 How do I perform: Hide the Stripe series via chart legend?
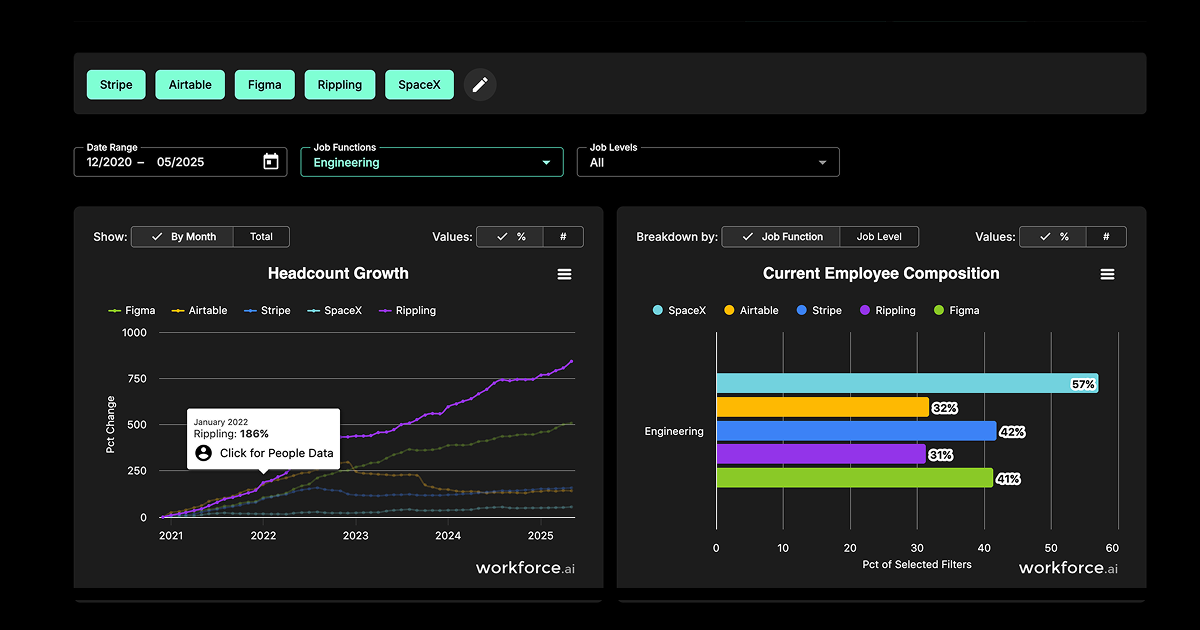pos(266,310)
